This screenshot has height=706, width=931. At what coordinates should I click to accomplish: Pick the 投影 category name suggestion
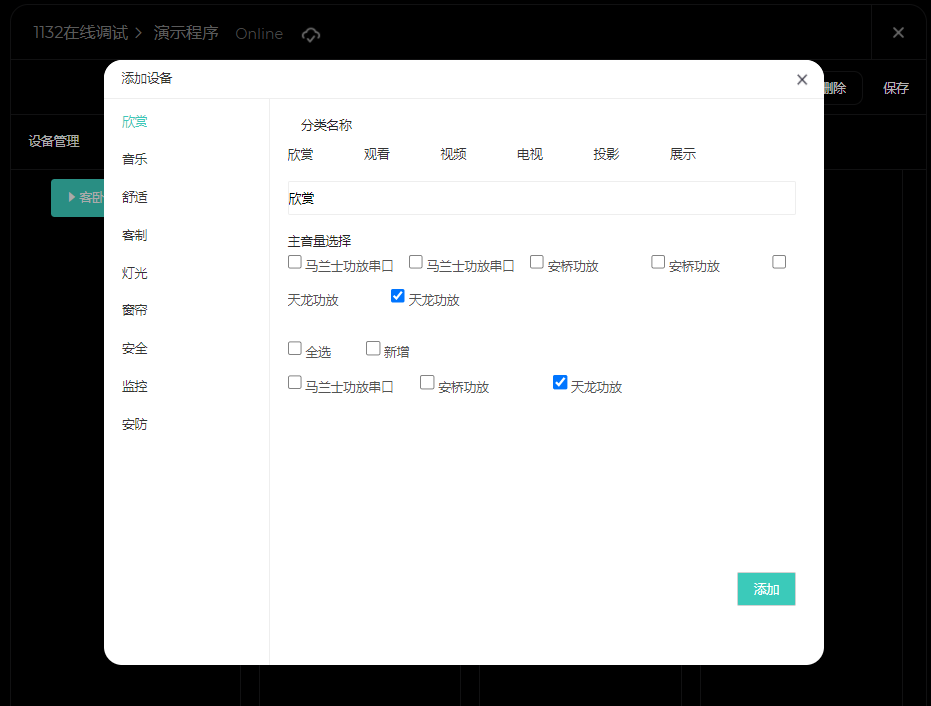pyautogui.click(x=606, y=154)
